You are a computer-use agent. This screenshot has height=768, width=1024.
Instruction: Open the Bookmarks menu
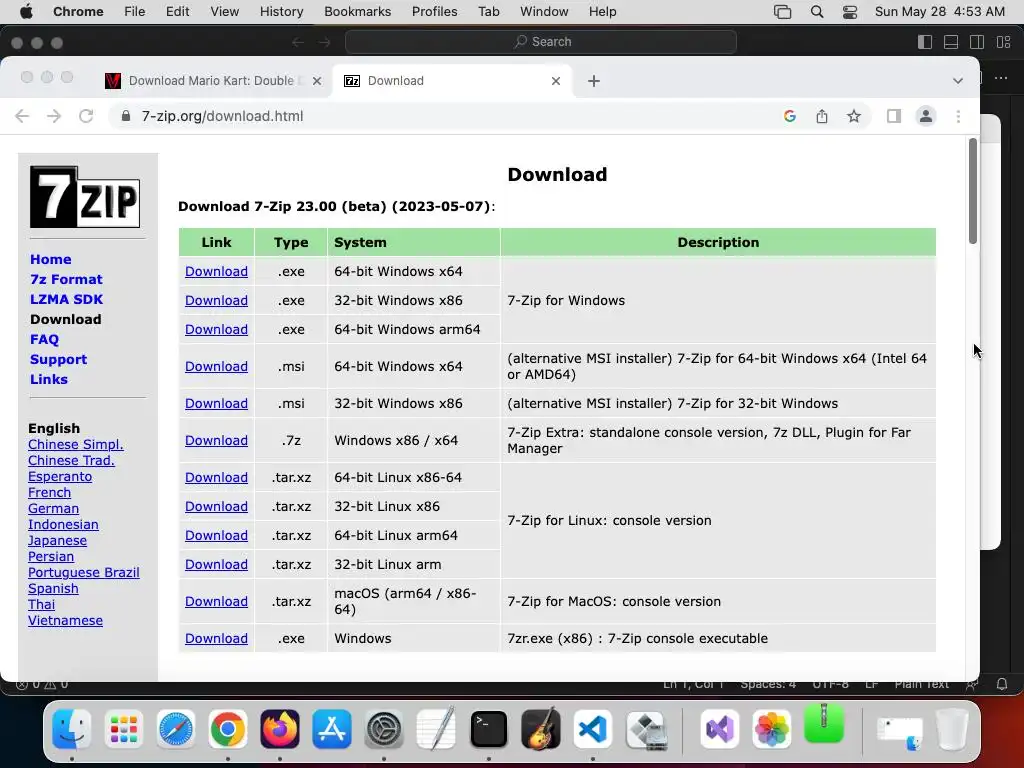coord(357,12)
